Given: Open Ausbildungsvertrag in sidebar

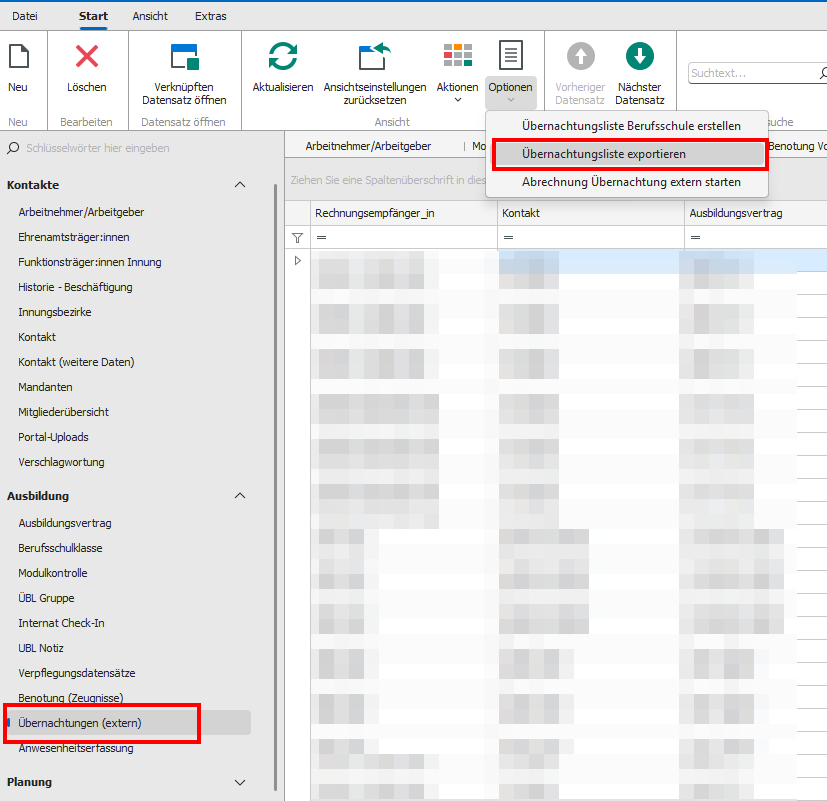Looking at the screenshot, I should (65, 523).
